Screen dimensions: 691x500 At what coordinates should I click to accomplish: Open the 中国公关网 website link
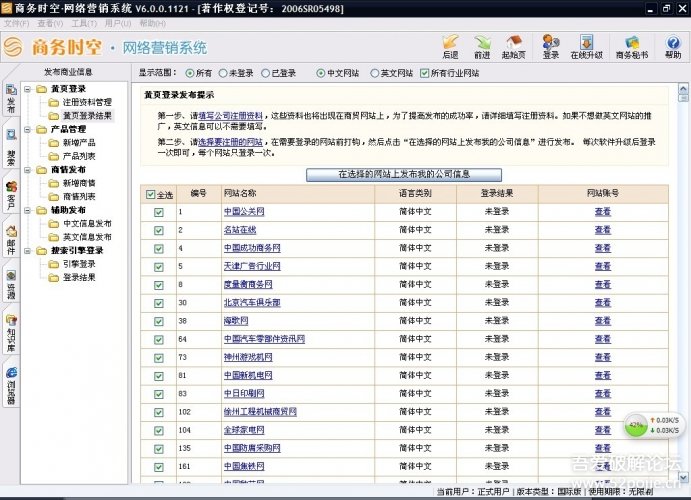click(x=244, y=212)
